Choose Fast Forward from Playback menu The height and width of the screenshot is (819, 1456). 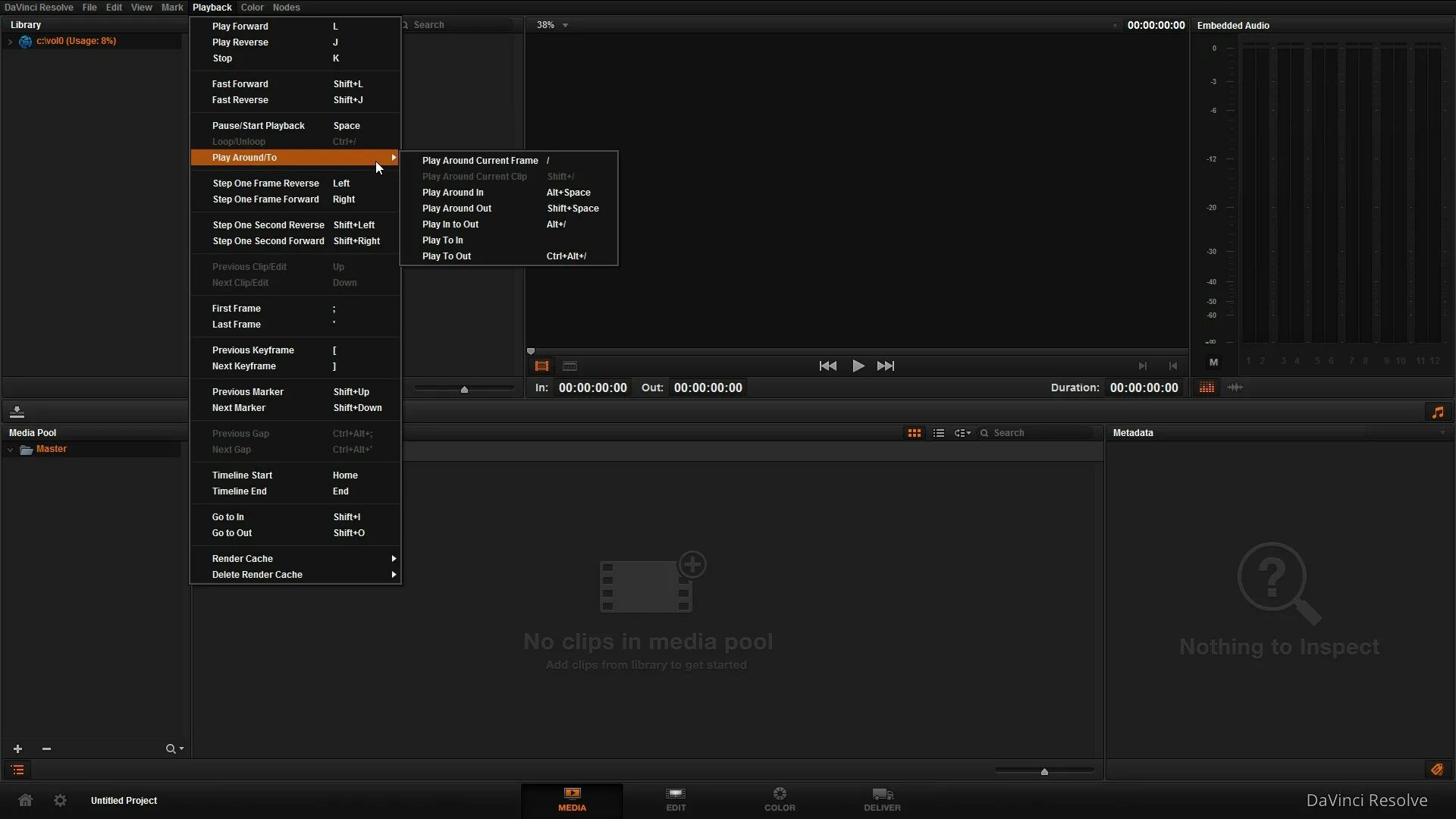click(x=240, y=84)
